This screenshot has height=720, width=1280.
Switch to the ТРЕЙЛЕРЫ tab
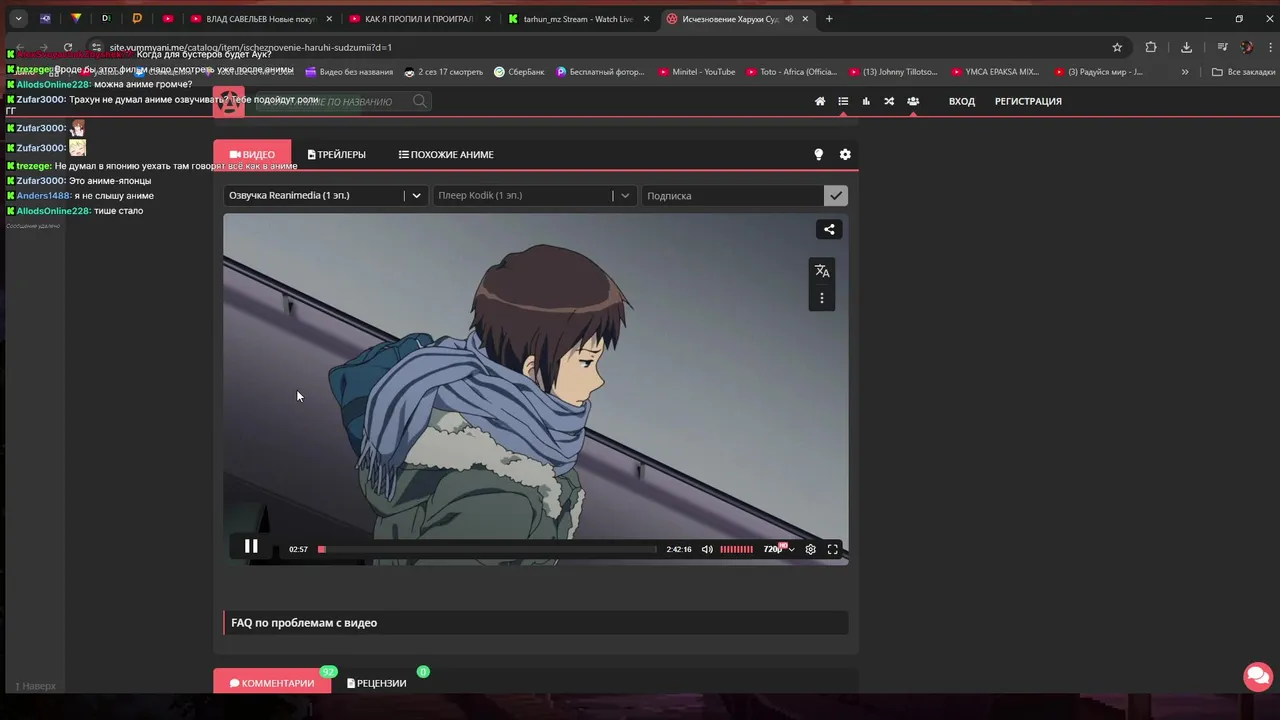[336, 154]
